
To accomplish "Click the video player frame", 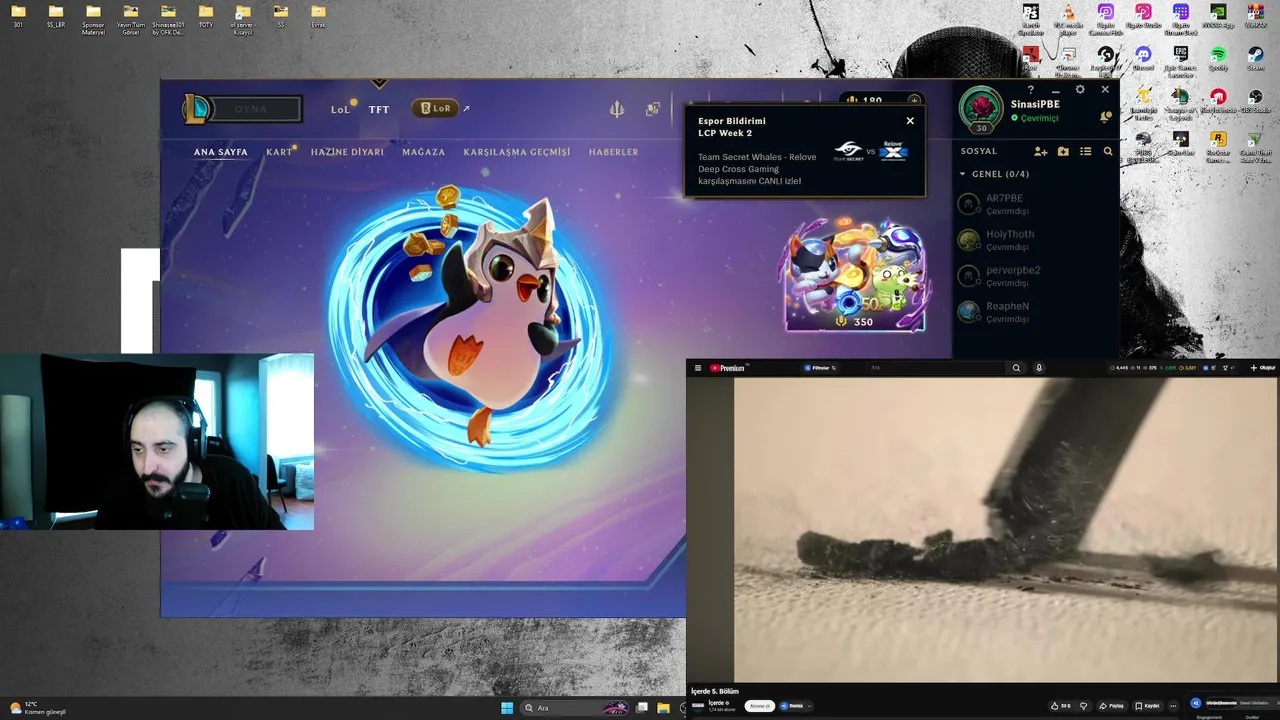I will point(1006,530).
